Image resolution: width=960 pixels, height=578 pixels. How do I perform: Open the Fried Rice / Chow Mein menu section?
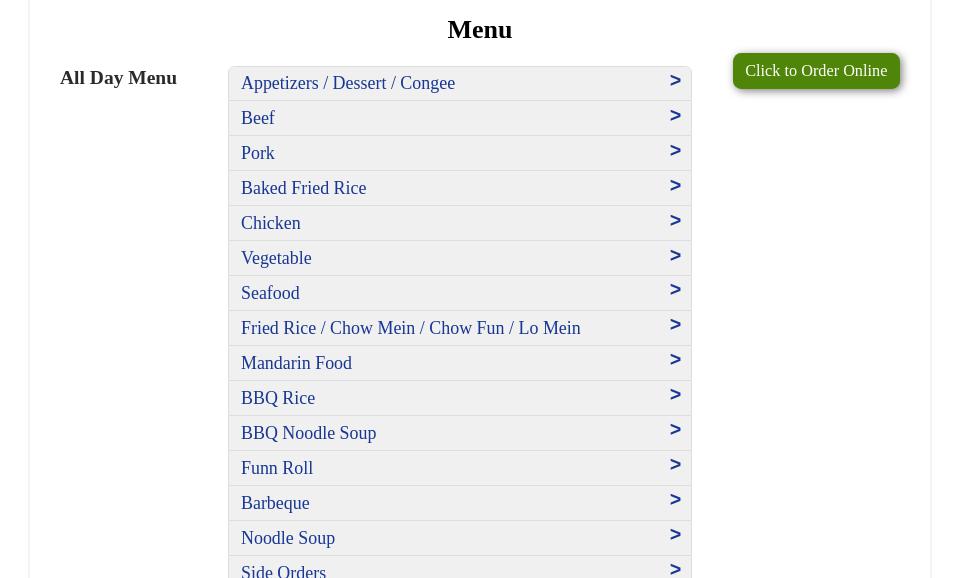pos(410,328)
